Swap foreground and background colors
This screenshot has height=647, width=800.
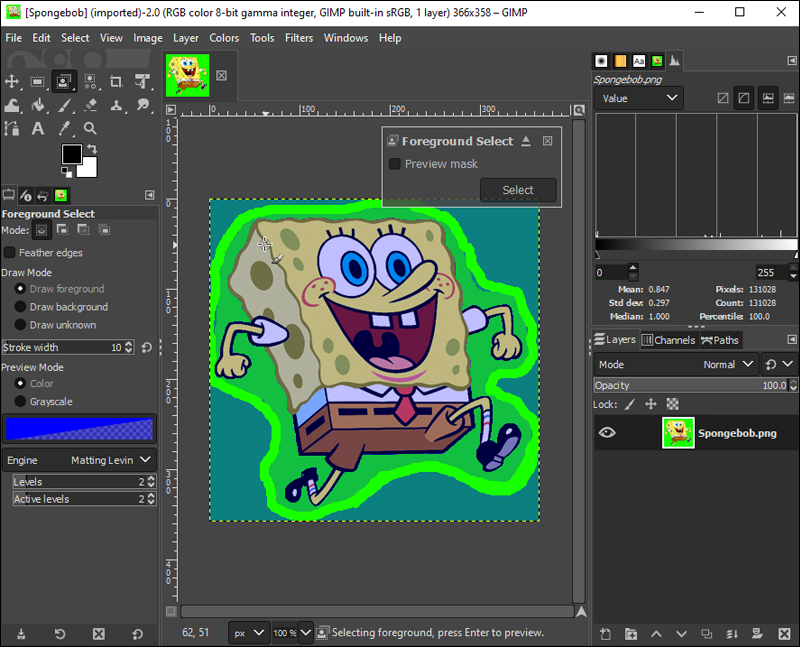click(93, 149)
